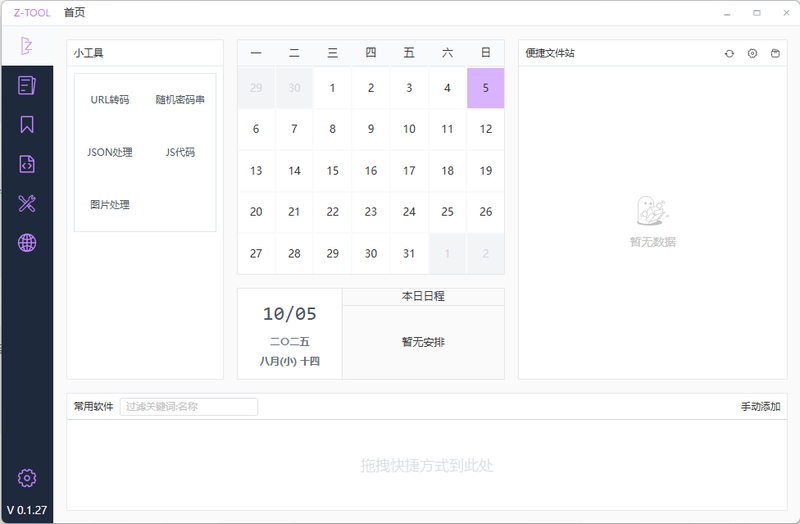Open the JS代码 tool
This screenshot has width=800, height=524.
[x=180, y=153]
